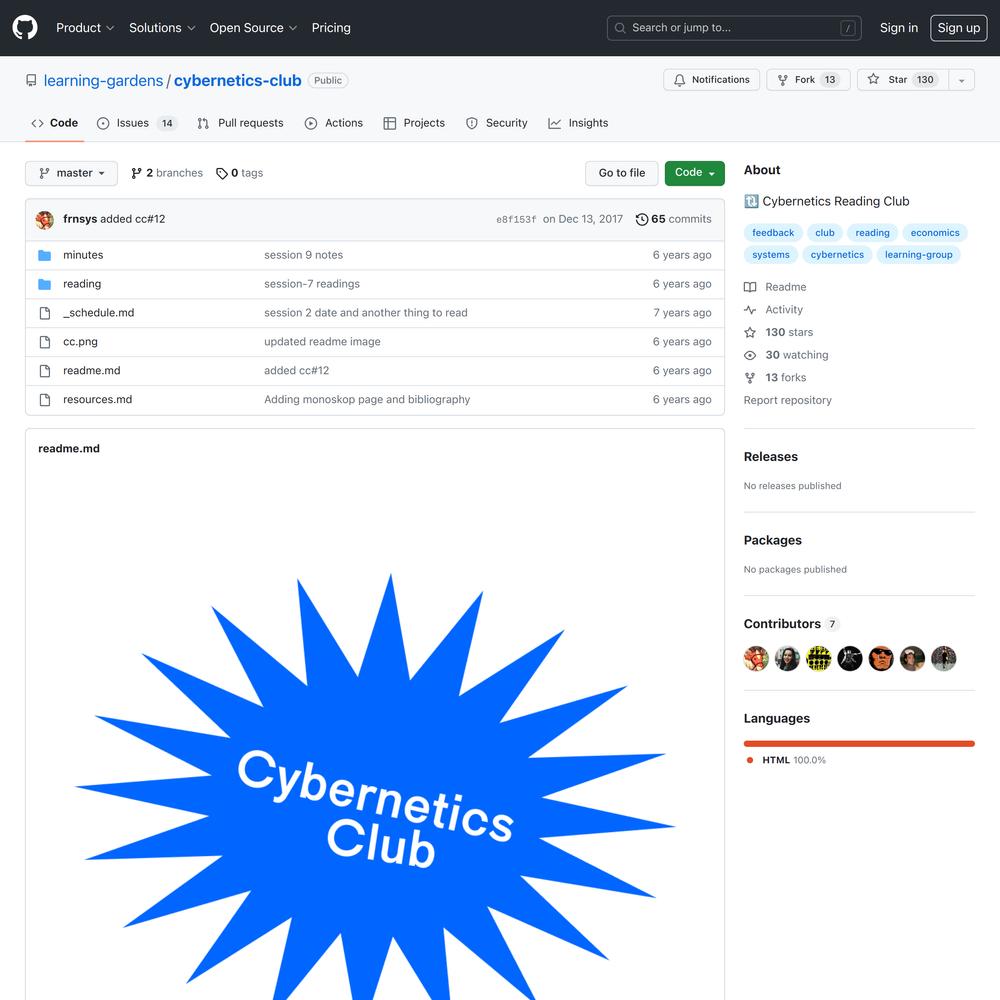Open the Readme link in About
The height and width of the screenshot is (1000, 1000).
(x=776, y=287)
